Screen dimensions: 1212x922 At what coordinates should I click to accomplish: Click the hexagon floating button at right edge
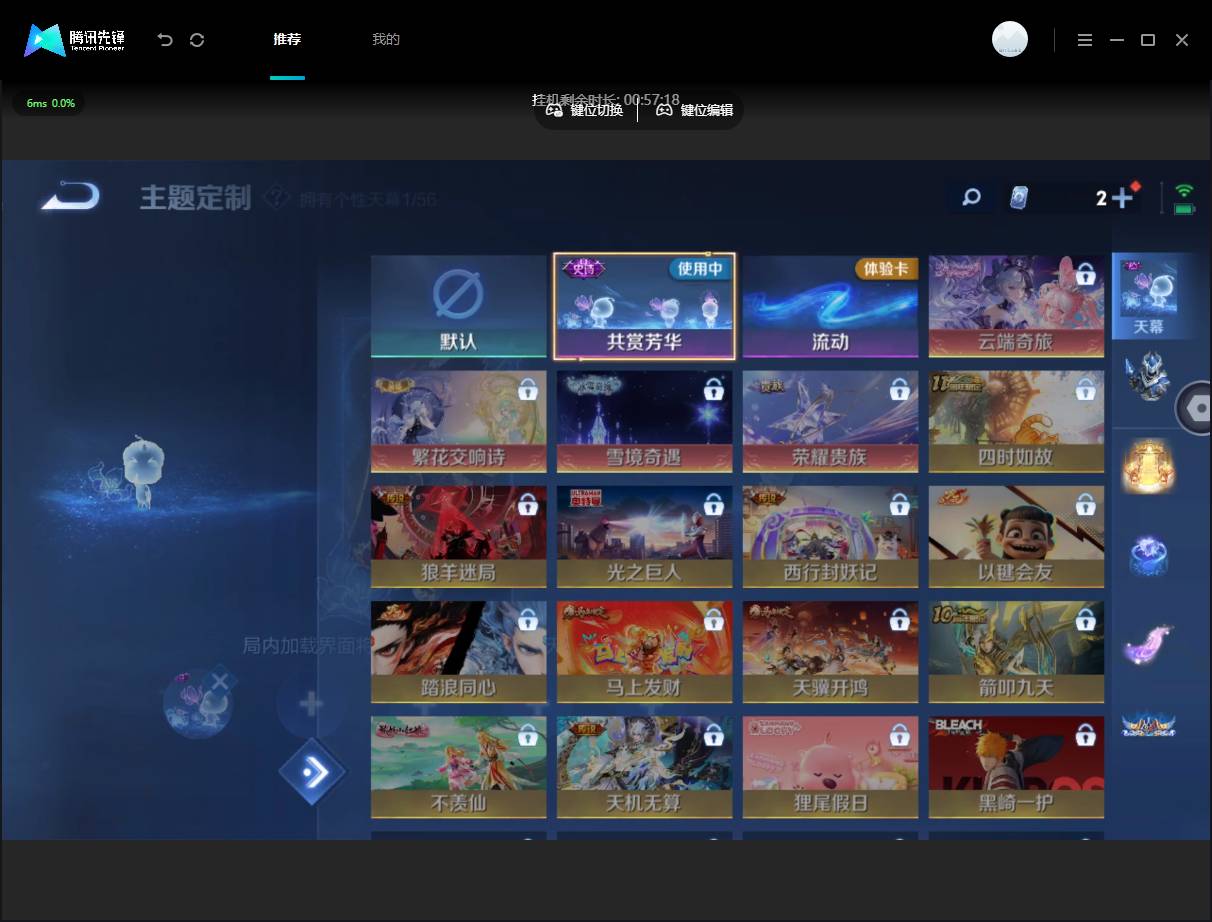pyautogui.click(x=1194, y=408)
